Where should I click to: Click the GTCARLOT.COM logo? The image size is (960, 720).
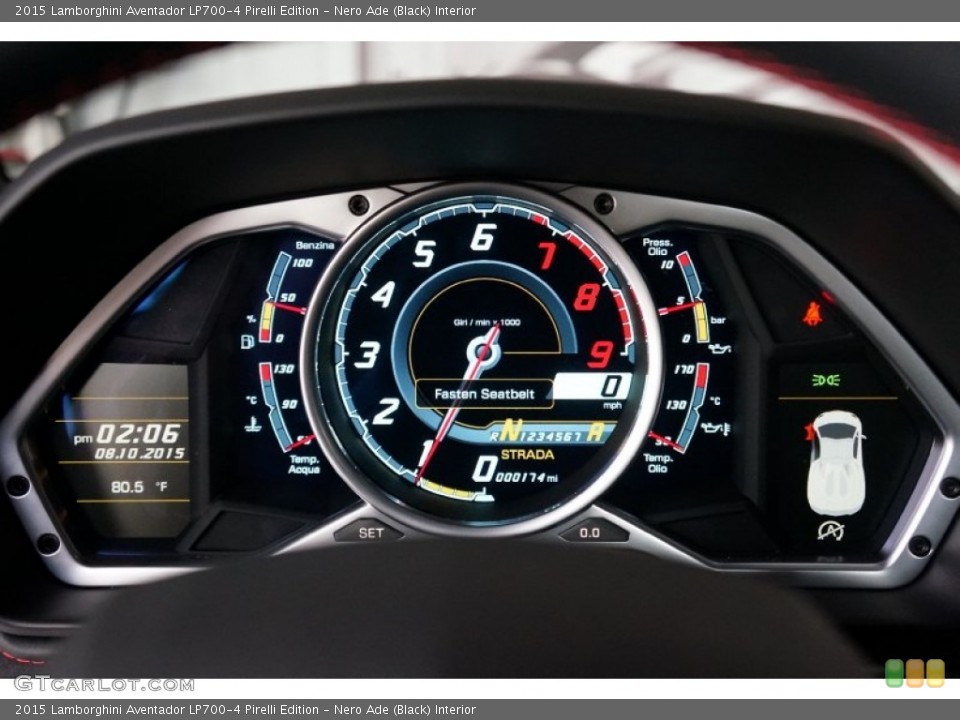click(x=104, y=684)
